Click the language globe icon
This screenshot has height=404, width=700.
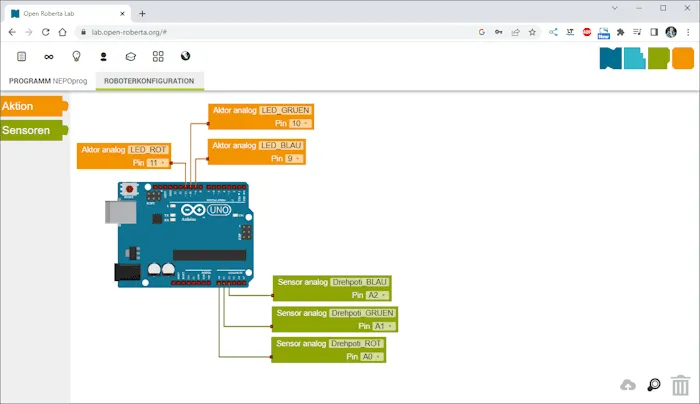coord(185,57)
